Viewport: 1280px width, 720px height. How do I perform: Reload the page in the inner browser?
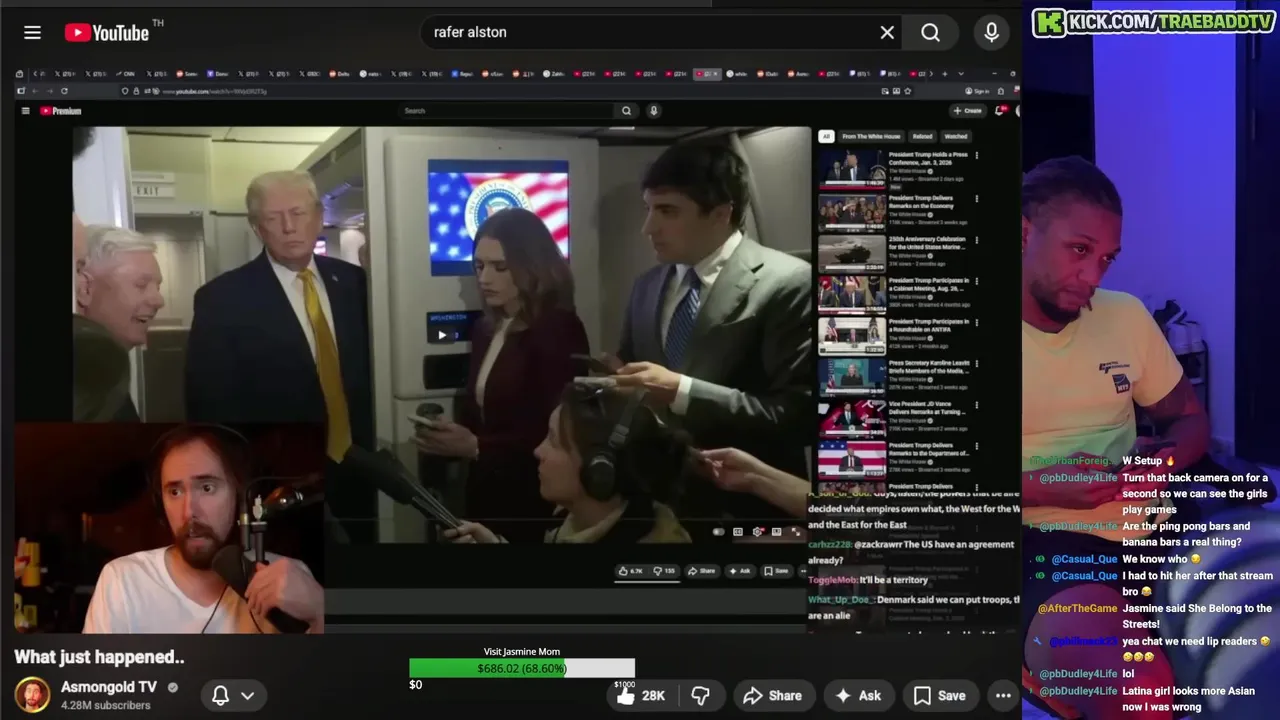pyautogui.click(x=64, y=91)
